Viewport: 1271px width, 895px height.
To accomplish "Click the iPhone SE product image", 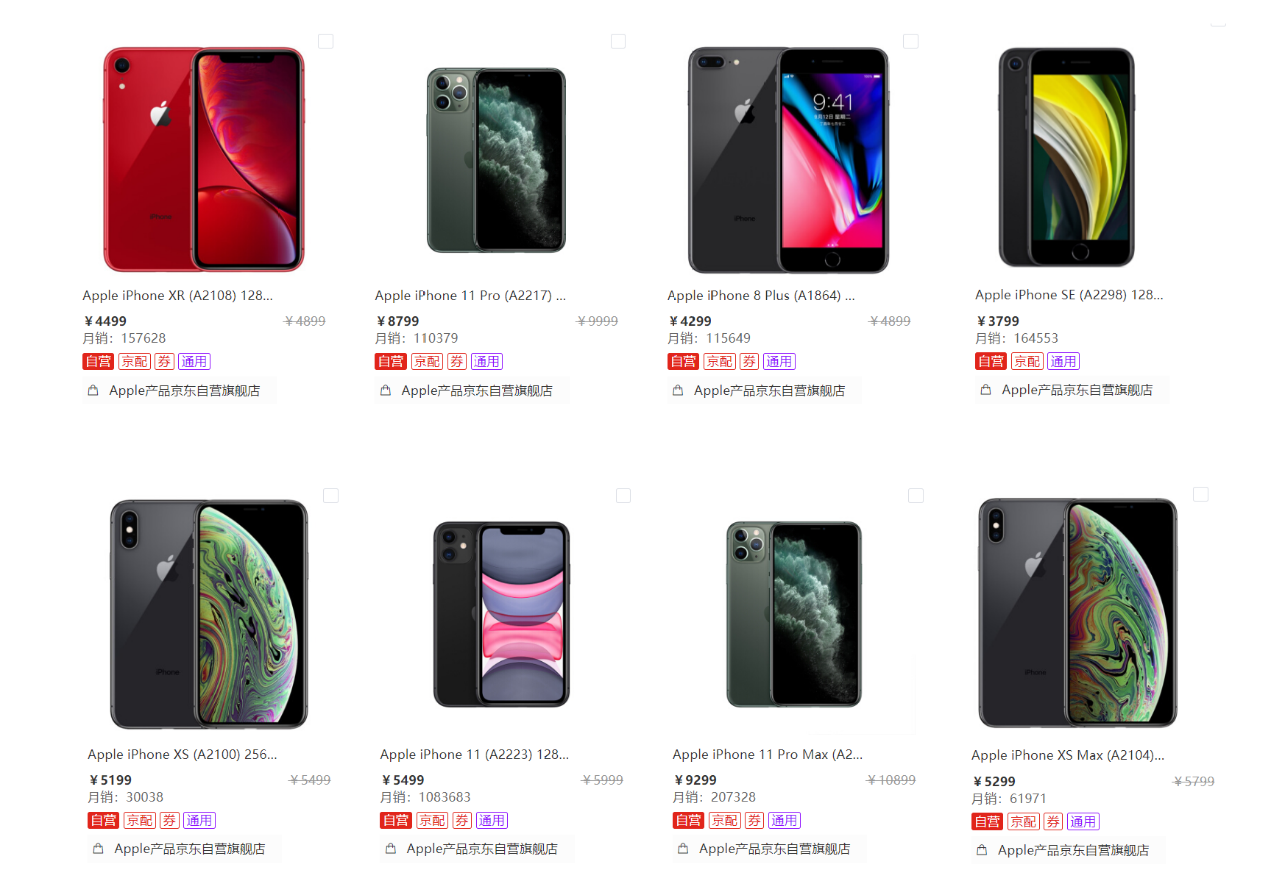I will (x=1066, y=158).
